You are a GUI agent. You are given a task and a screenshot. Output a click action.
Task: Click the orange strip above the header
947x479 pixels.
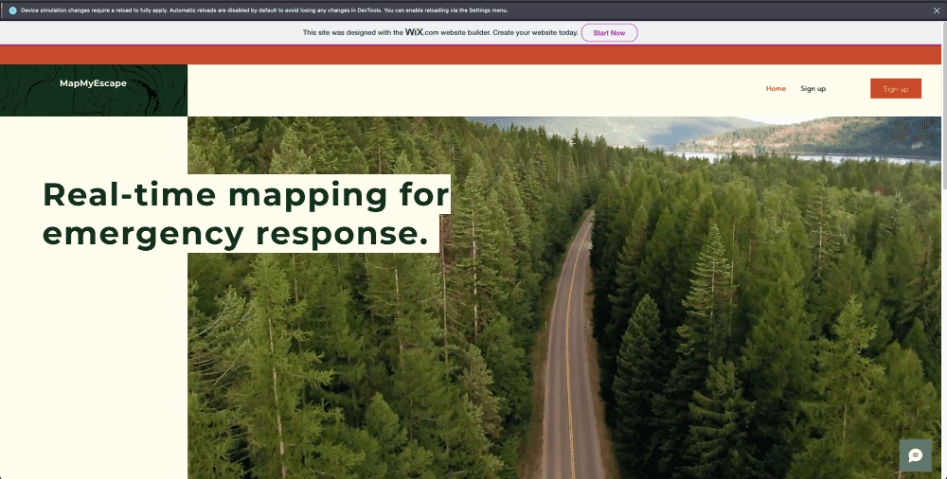(470, 55)
